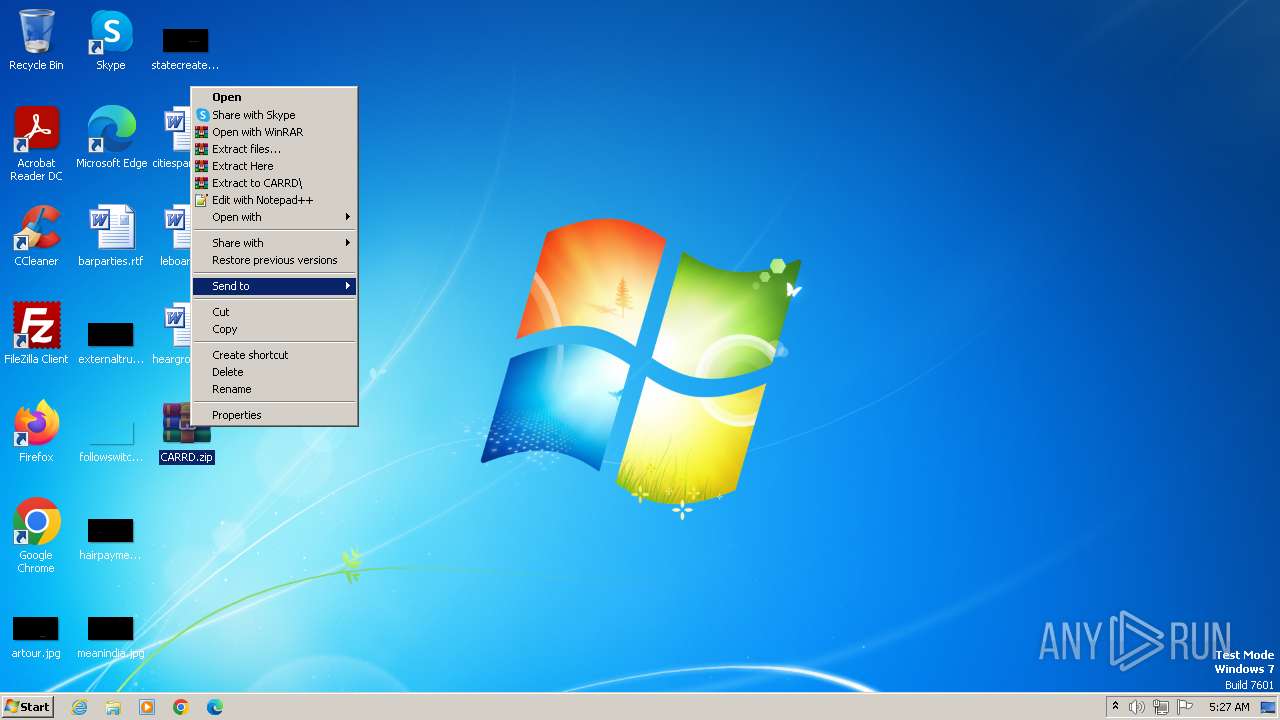The image size is (1280, 720).
Task: Choose Rename in the context menu
Action: click(x=274, y=389)
